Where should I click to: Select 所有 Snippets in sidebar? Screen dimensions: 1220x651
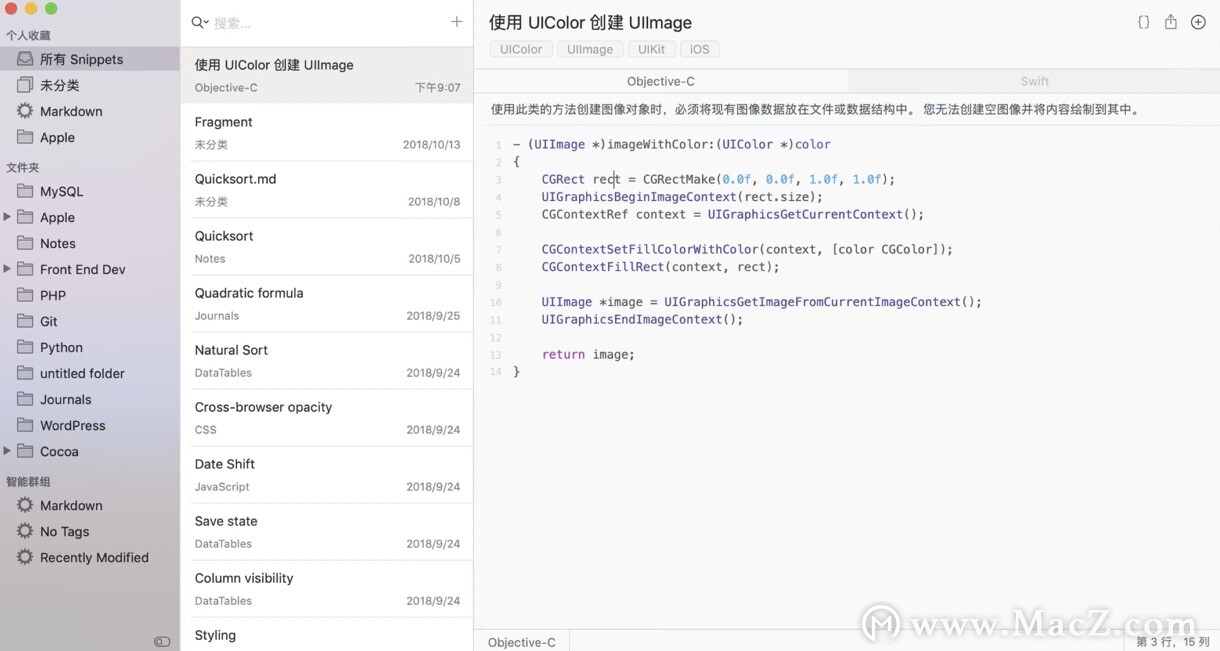pos(90,59)
